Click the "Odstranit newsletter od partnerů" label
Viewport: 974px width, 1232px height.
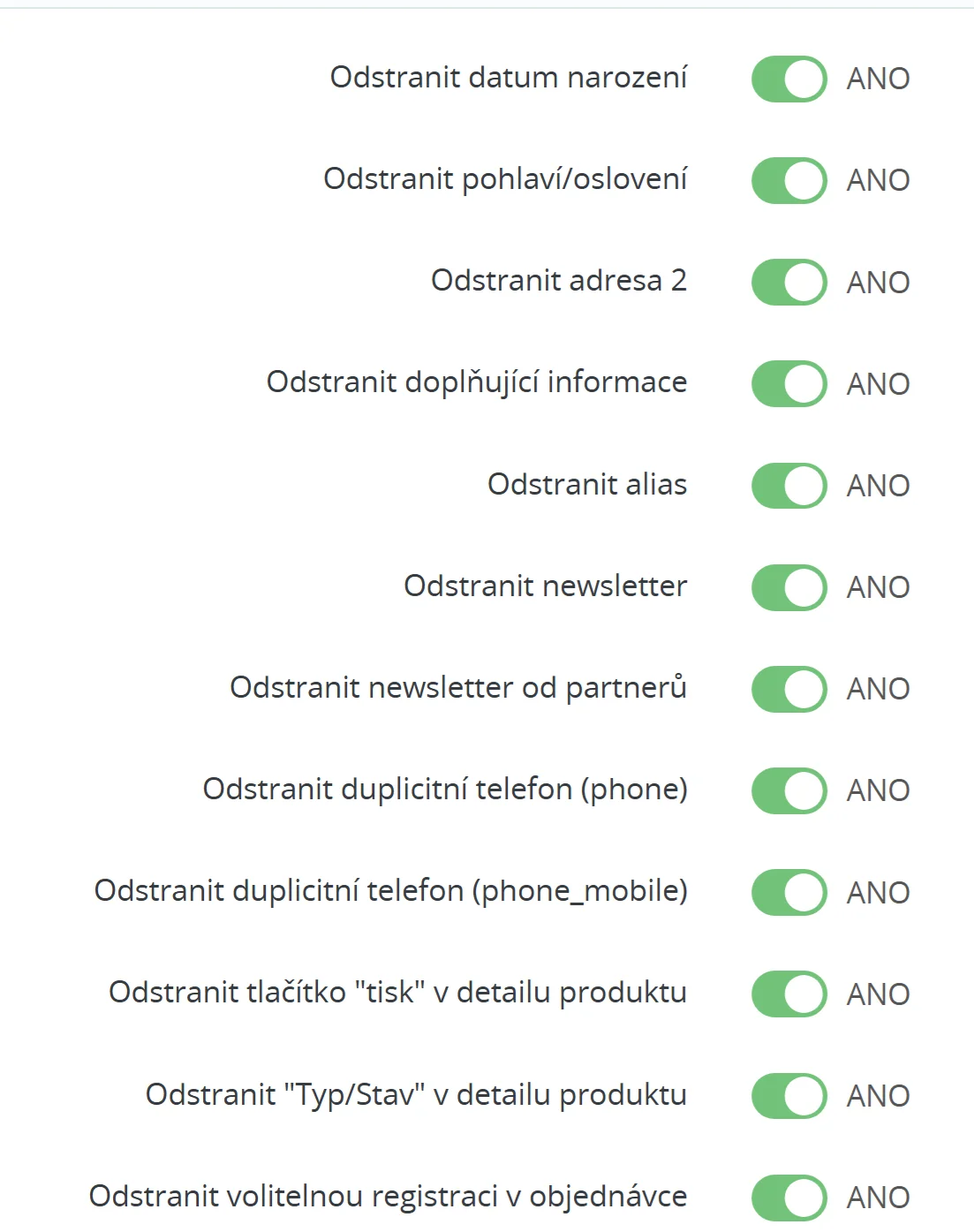[457, 688]
